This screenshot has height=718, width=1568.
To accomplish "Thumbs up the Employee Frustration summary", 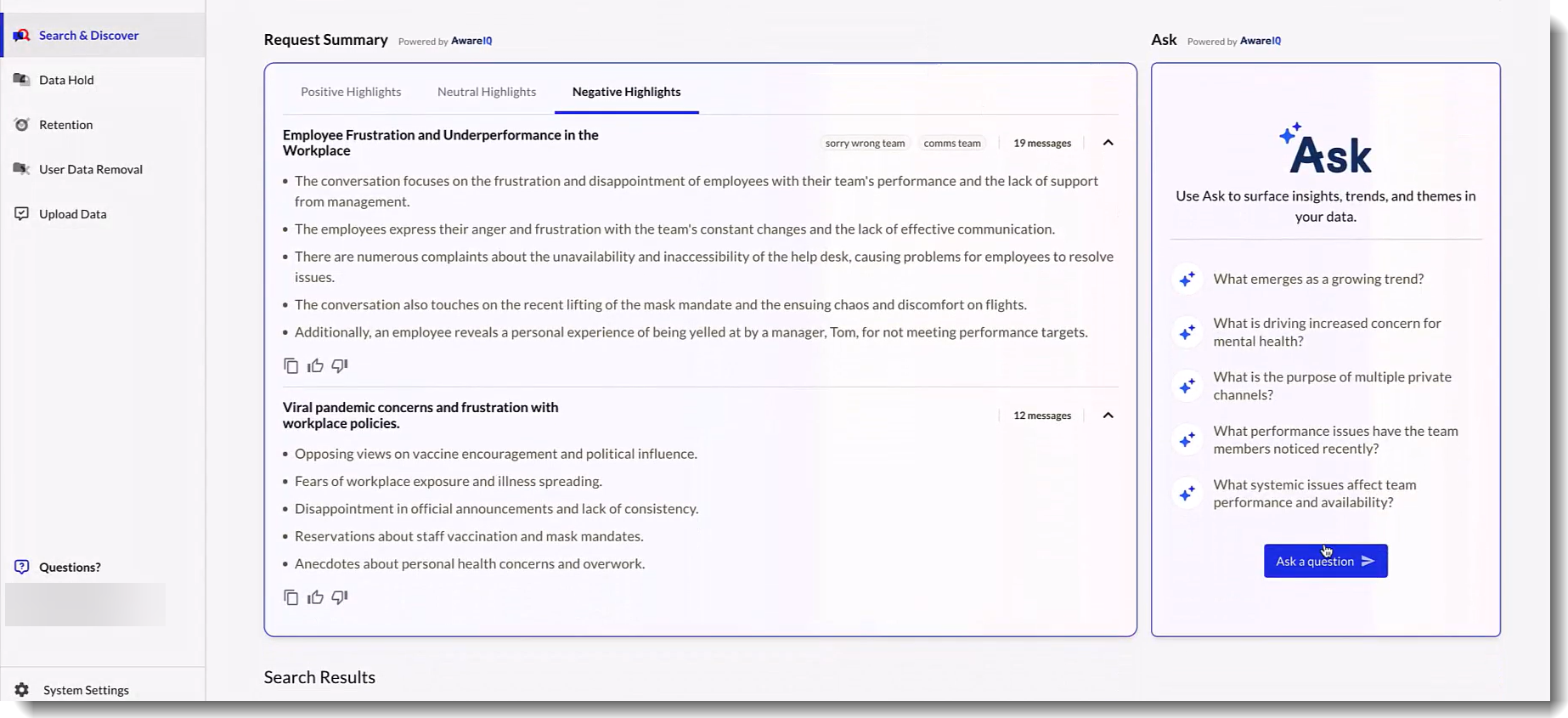I will click(x=315, y=365).
